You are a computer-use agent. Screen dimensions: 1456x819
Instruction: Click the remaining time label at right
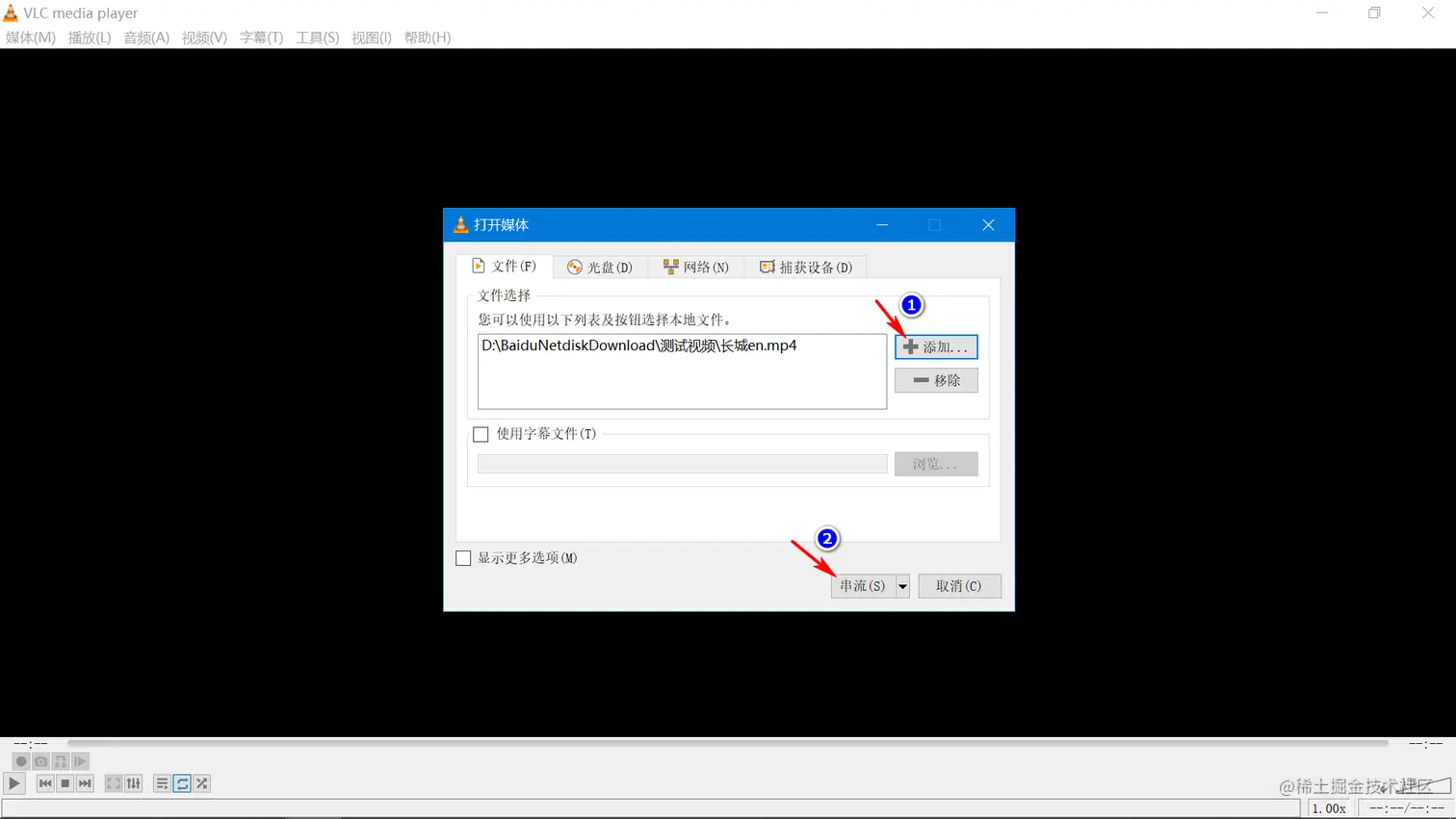tap(1425, 743)
